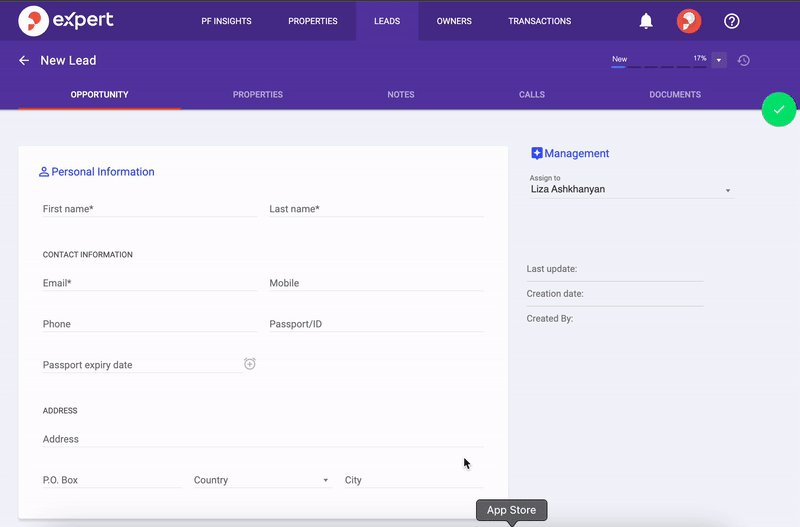Switch to the Documents tab
This screenshot has width=800, height=527.
pos(675,94)
